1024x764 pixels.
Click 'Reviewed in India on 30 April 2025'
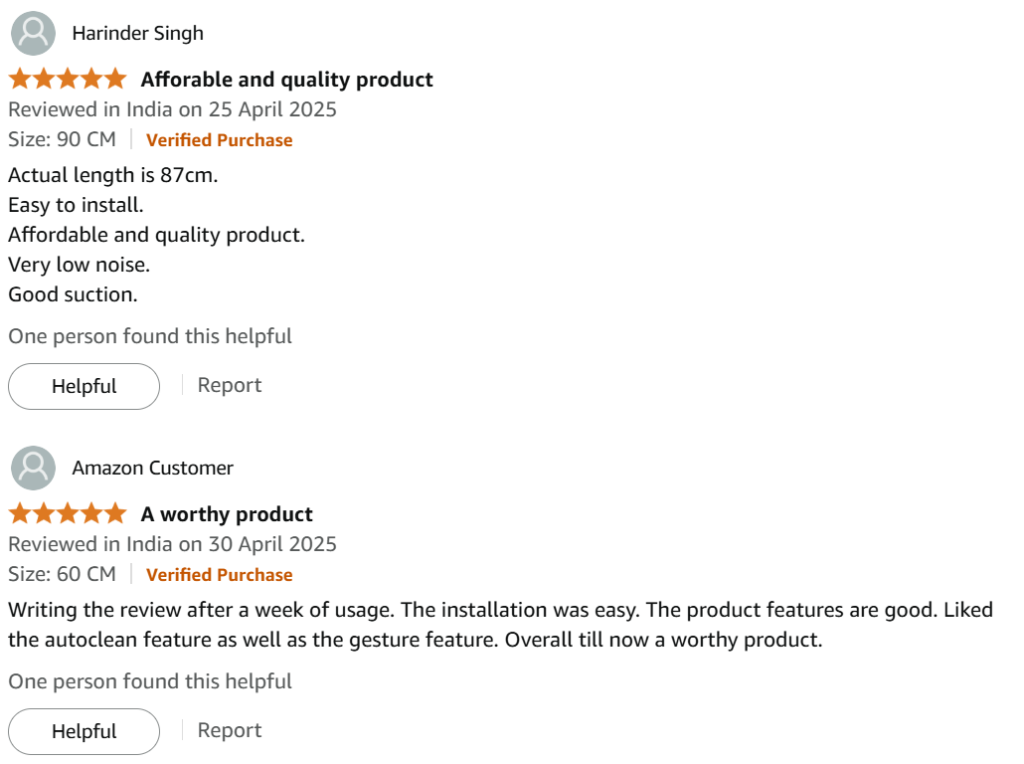pyautogui.click(x=172, y=545)
